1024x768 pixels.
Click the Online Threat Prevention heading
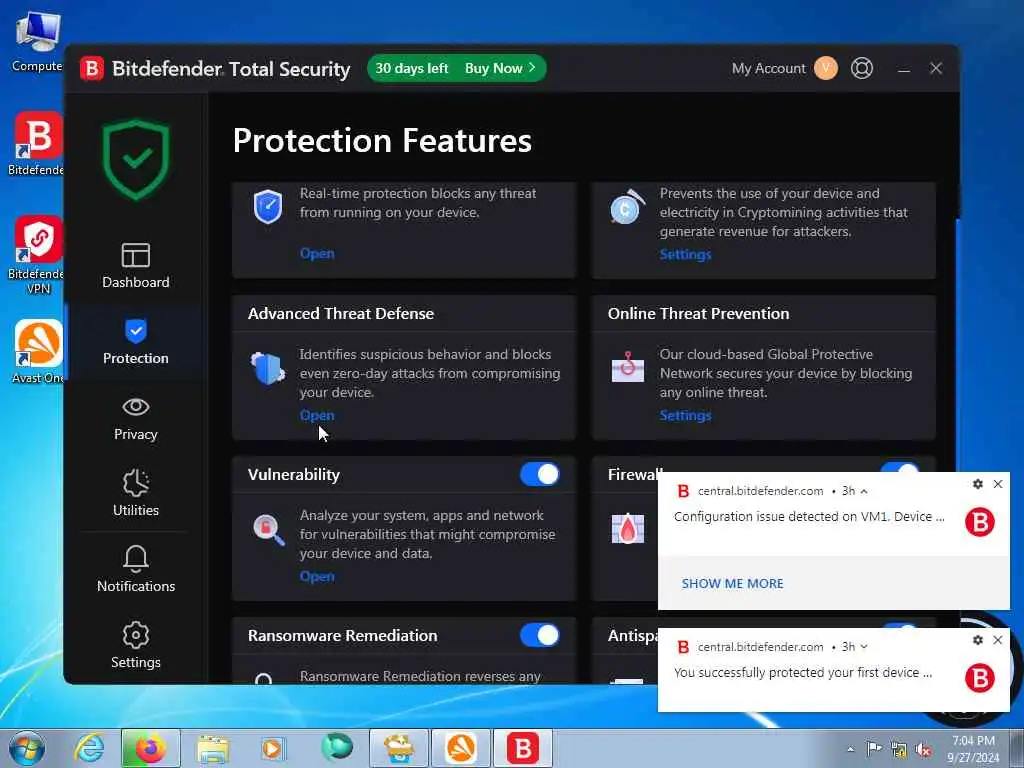click(698, 313)
